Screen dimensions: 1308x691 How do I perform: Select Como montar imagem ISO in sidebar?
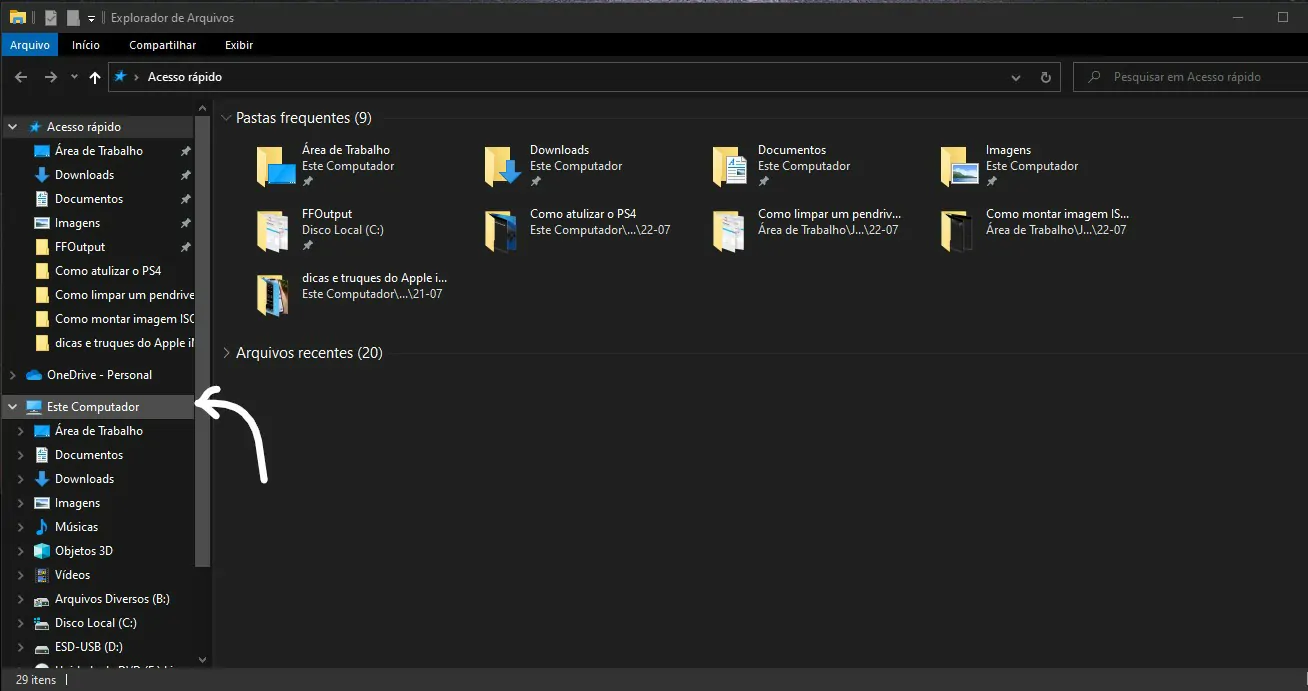[x=125, y=319]
